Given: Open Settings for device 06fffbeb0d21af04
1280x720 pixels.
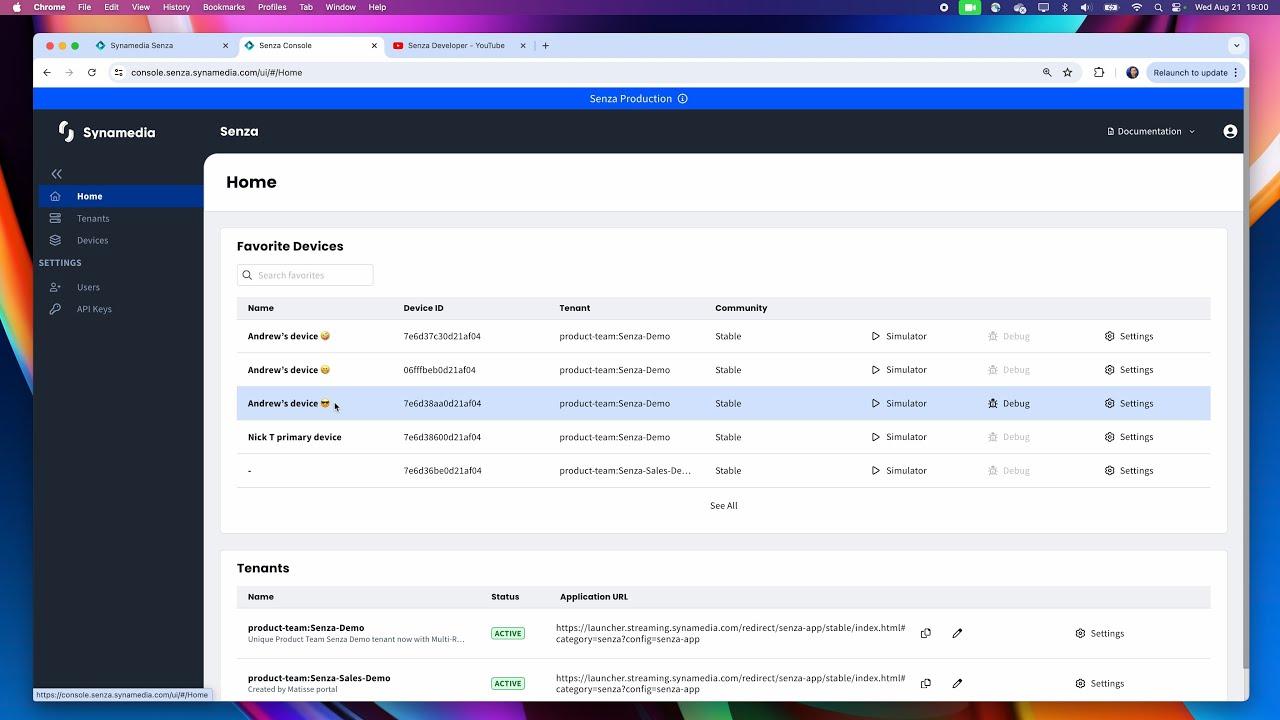Looking at the screenshot, I should pyautogui.click(x=1129, y=370).
